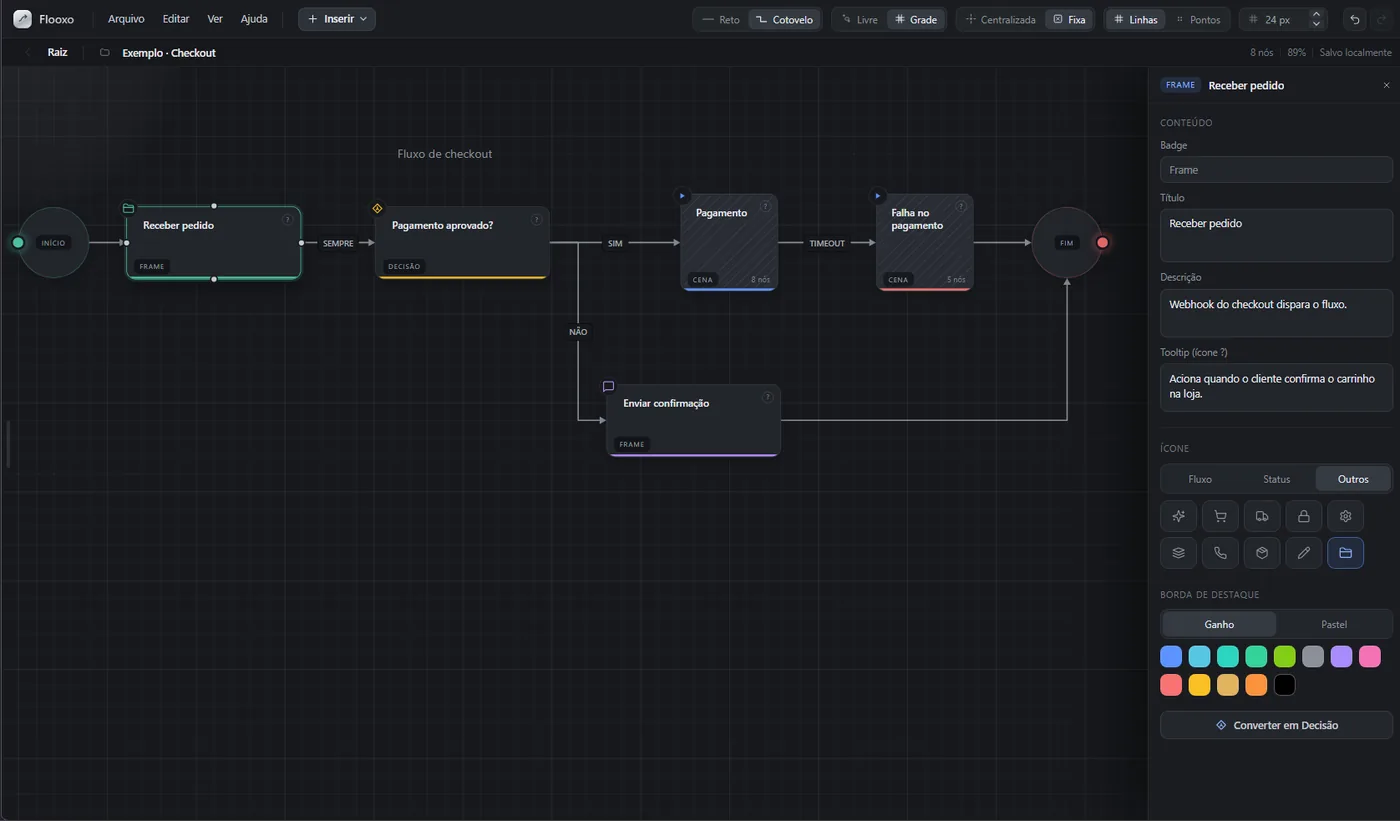The image size is (1400, 821).
Task: Set anchor mode to Fixa
Action: coord(1069,19)
